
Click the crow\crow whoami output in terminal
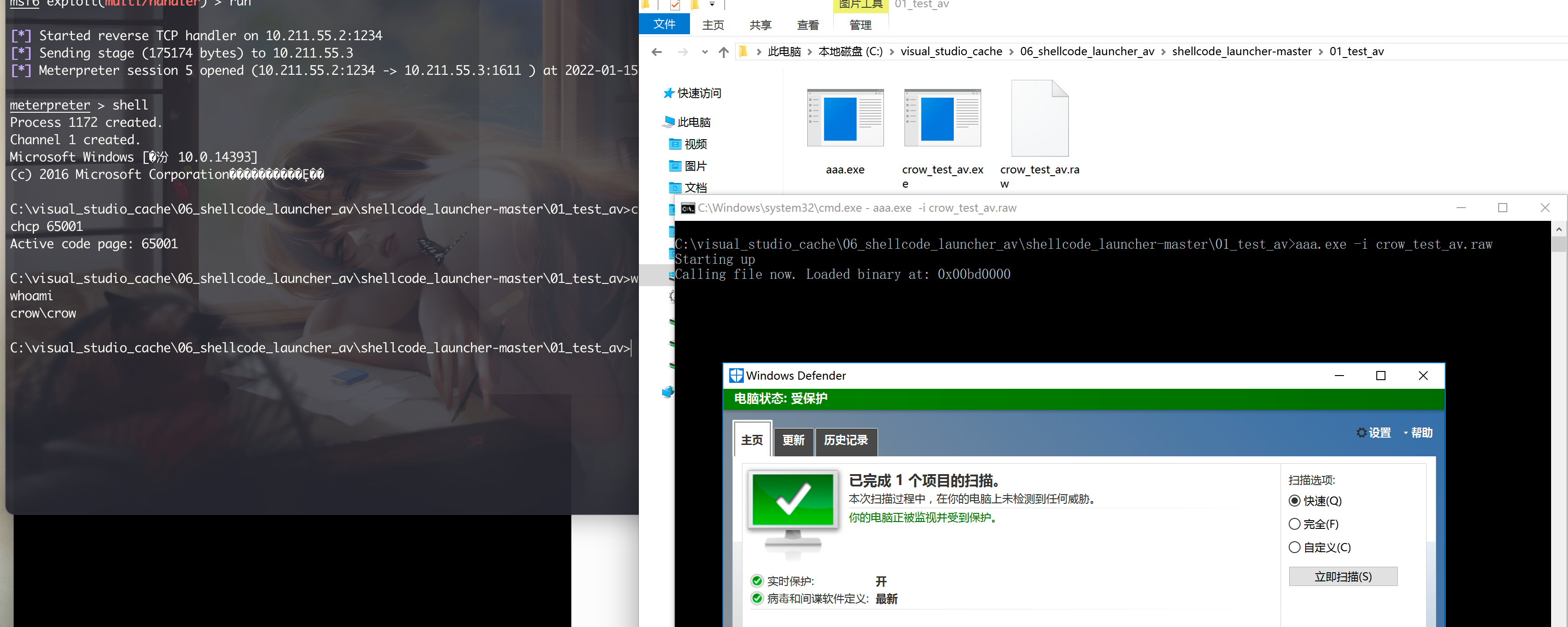click(43, 313)
